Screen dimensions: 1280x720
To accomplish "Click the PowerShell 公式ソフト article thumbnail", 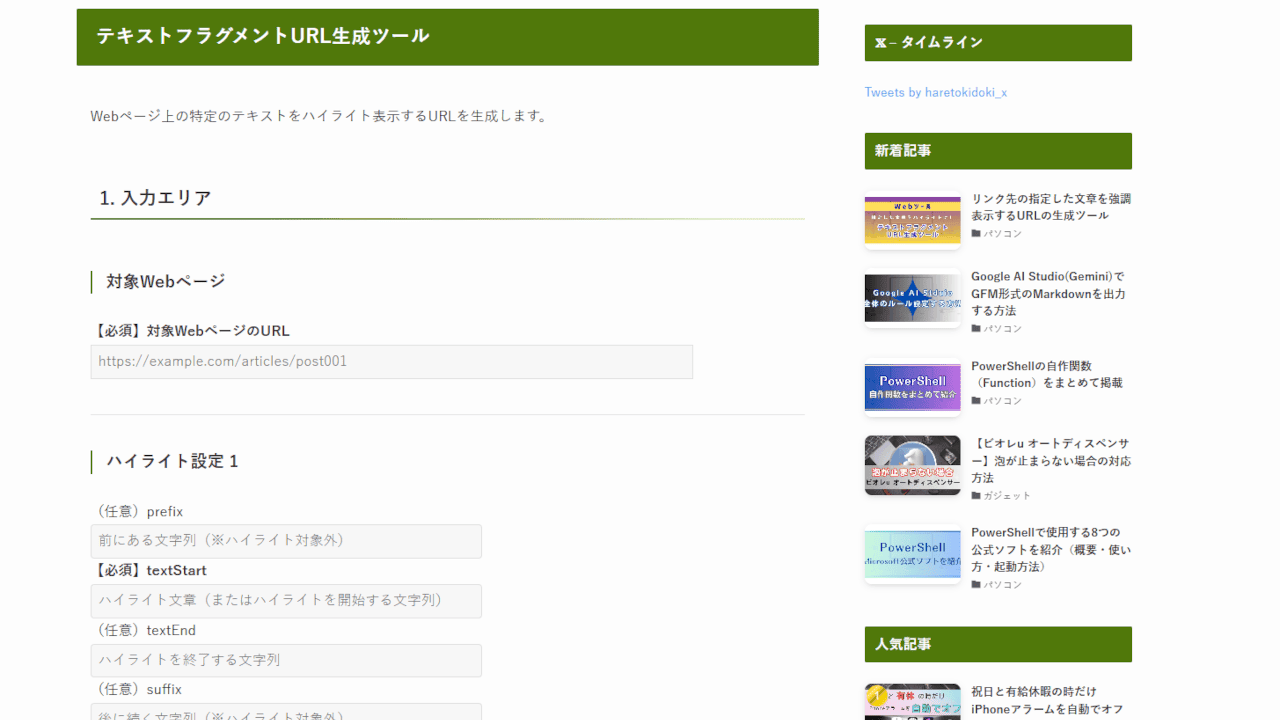I will (x=912, y=554).
